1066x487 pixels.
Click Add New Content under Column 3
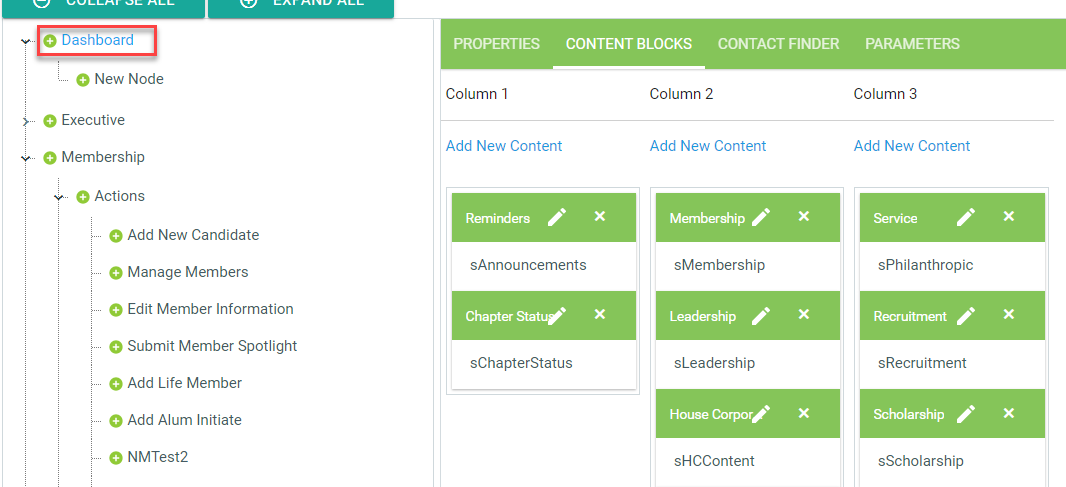click(912, 146)
